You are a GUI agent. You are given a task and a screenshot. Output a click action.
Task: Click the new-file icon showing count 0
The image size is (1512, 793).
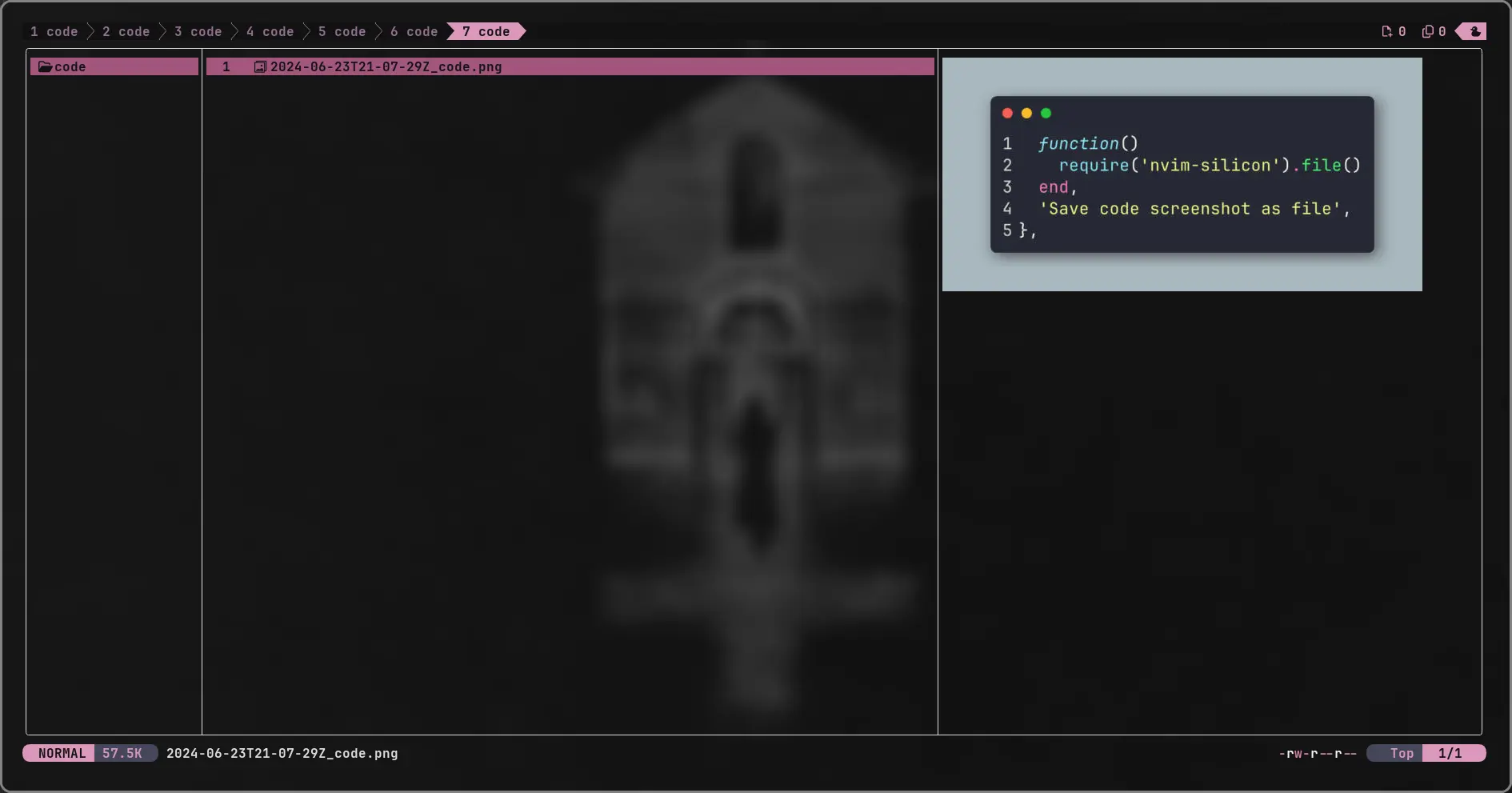[x=1386, y=31]
